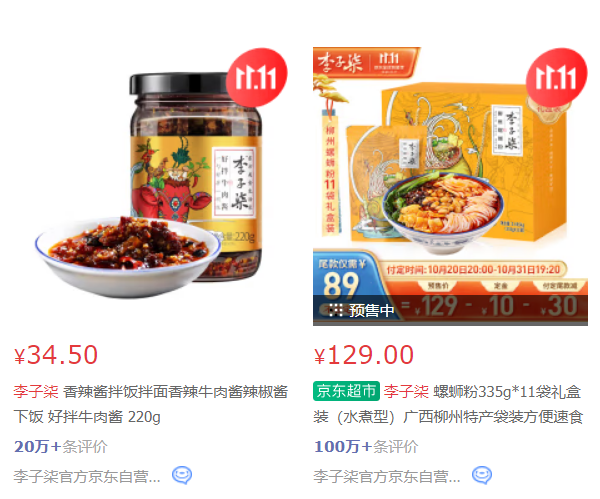Screen dimensions: 600x499
Task: Open the 香辣酱拌饭拌面香辣牛肉酱 product title
Action: 150,404
